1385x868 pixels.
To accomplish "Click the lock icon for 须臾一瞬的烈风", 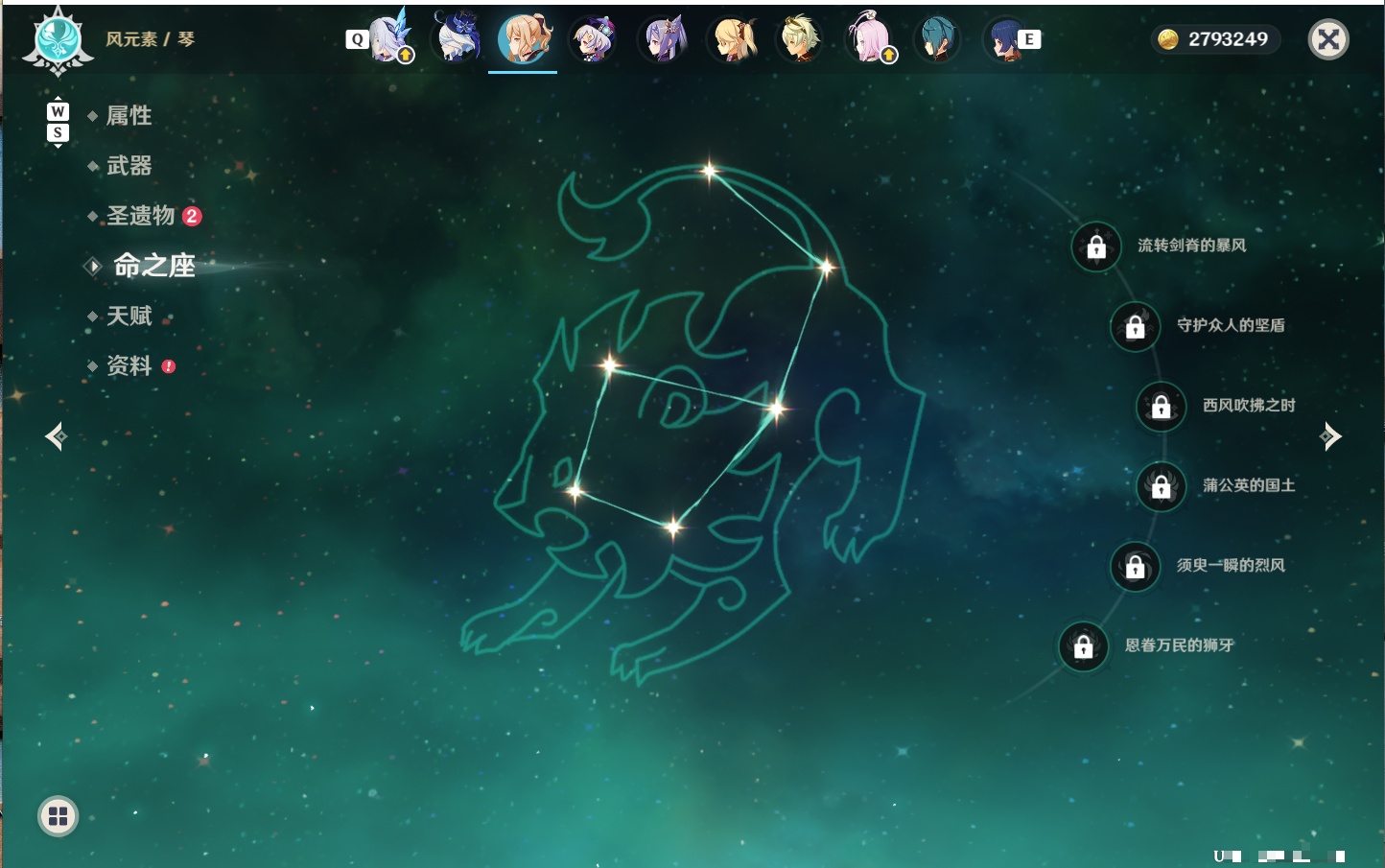I will (x=1136, y=567).
